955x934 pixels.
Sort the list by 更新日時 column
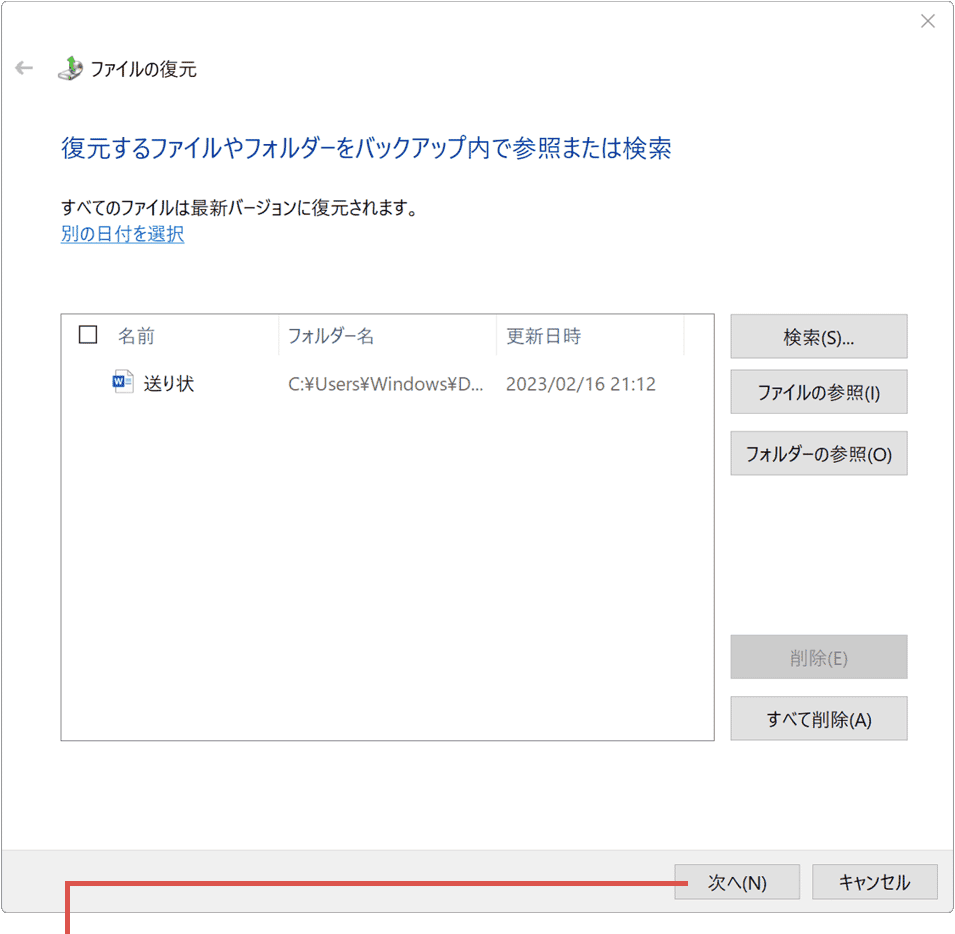click(543, 336)
